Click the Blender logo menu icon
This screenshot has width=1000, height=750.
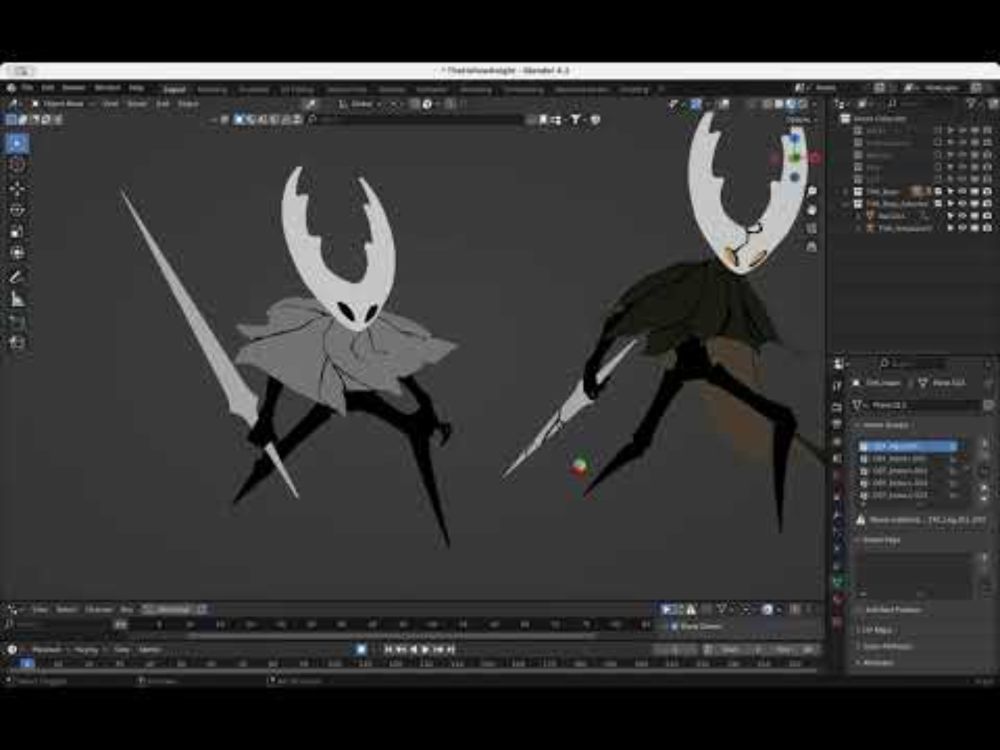11,88
